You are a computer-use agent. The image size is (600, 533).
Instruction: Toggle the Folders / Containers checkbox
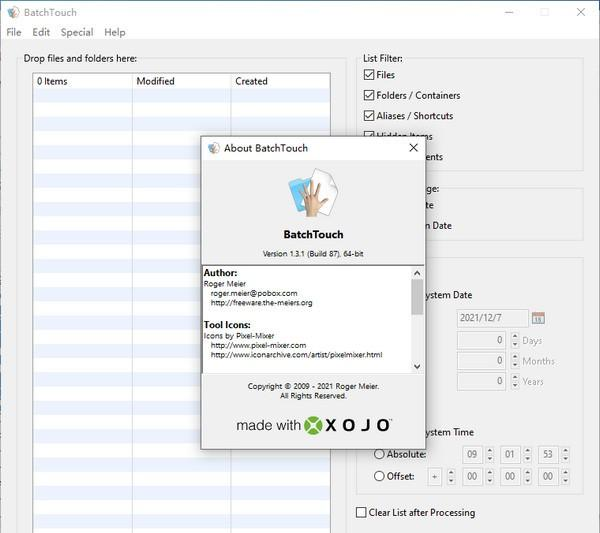[x=369, y=95]
